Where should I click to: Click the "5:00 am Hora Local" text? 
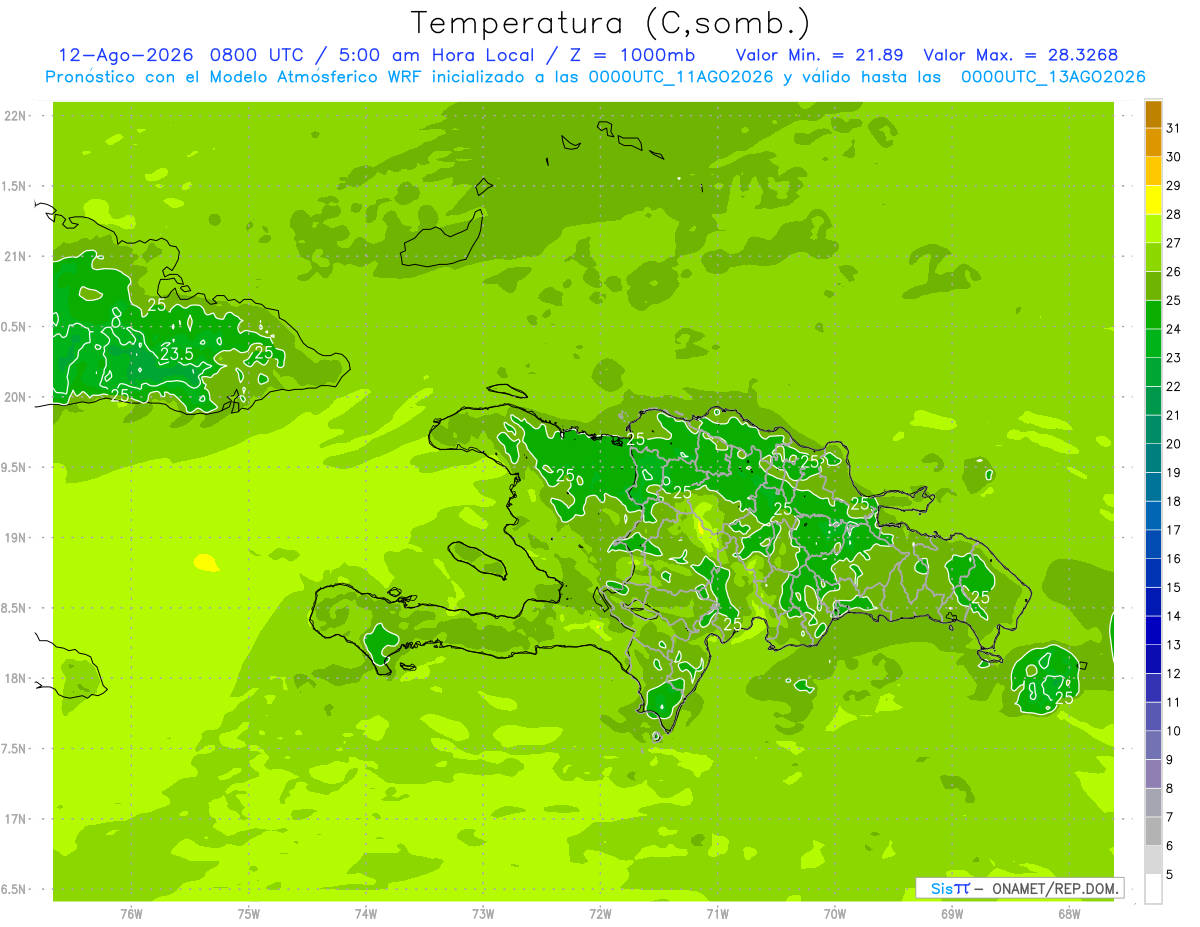tap(439, 55)
